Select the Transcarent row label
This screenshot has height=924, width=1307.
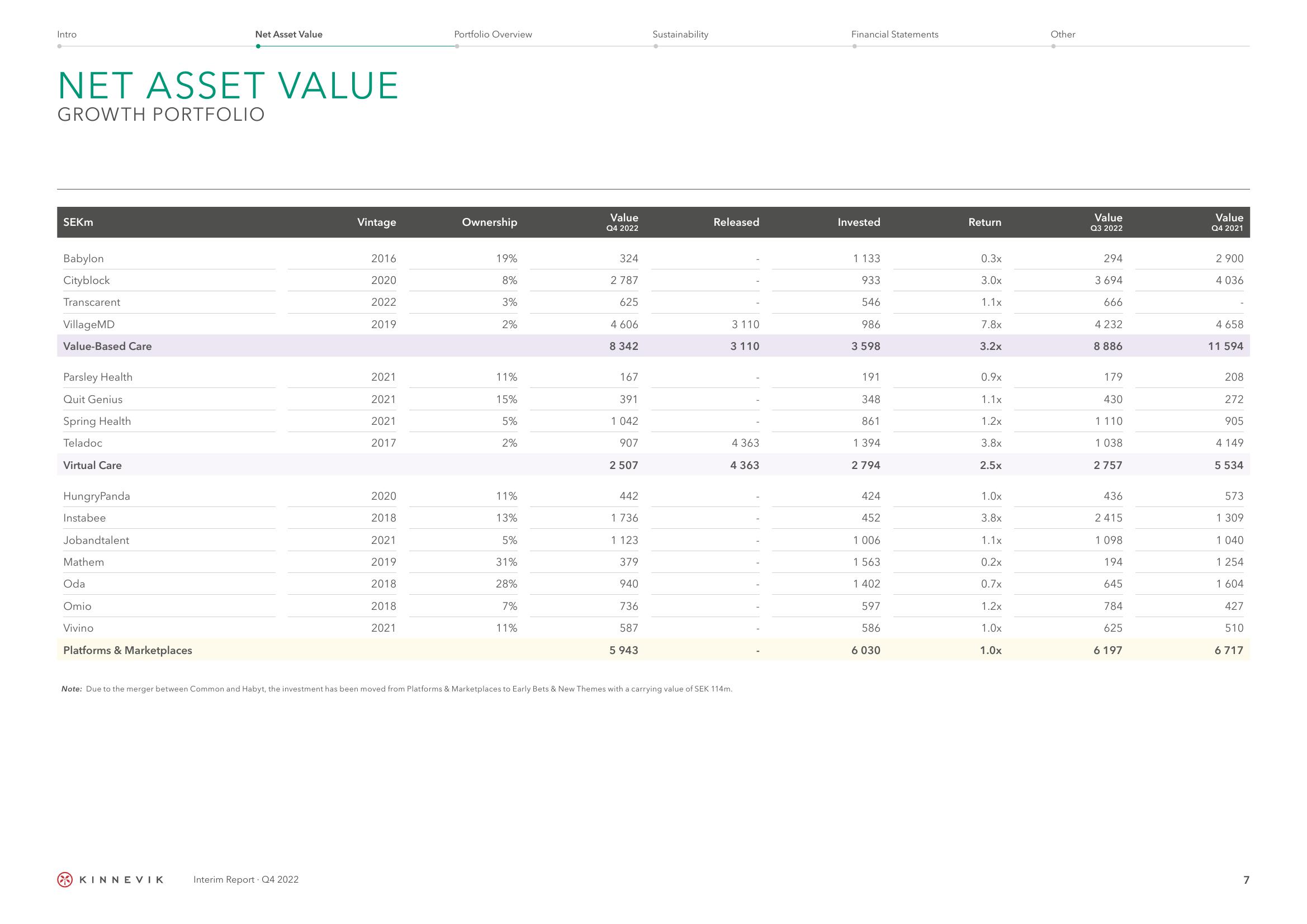(92, 302)
